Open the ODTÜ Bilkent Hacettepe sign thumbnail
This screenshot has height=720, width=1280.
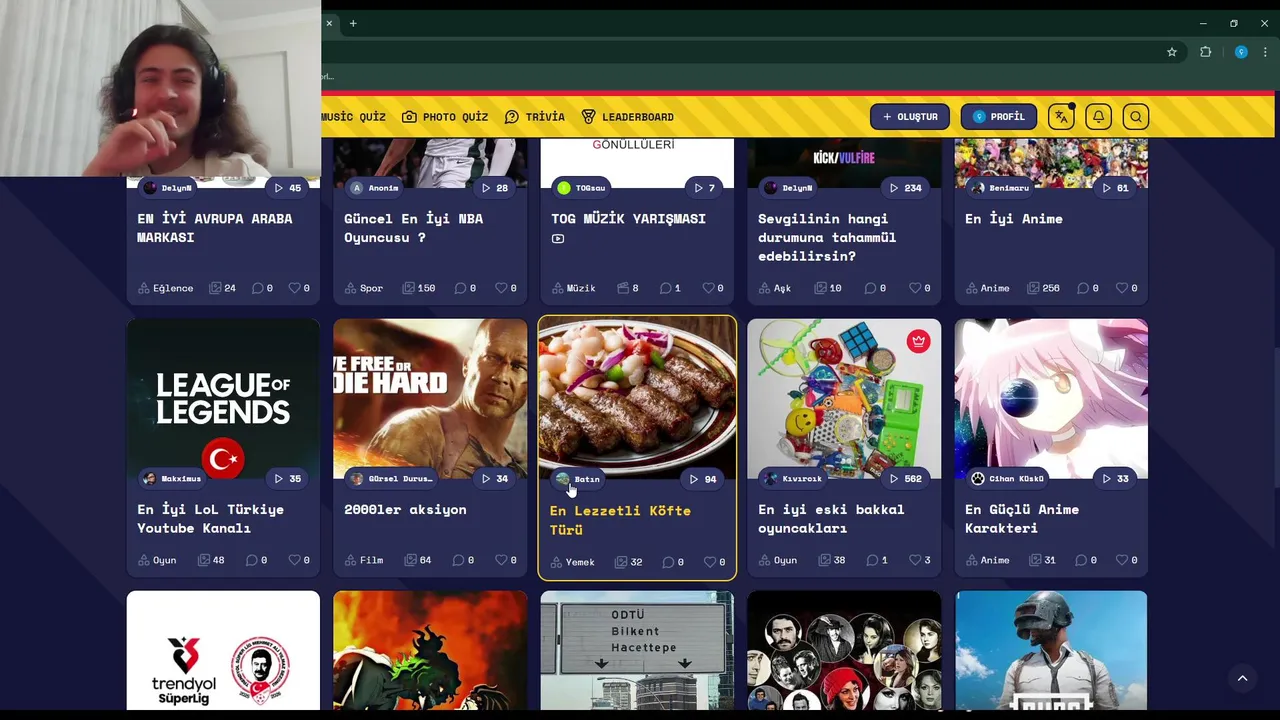point(637,650)
